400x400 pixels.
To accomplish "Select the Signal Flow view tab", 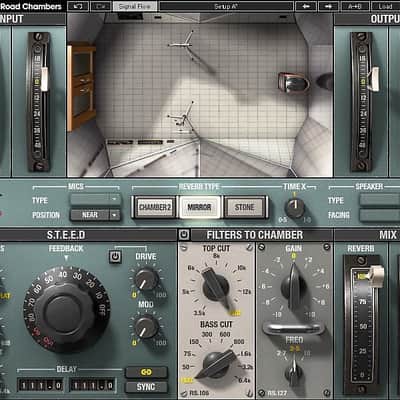I will click(135, 6).
